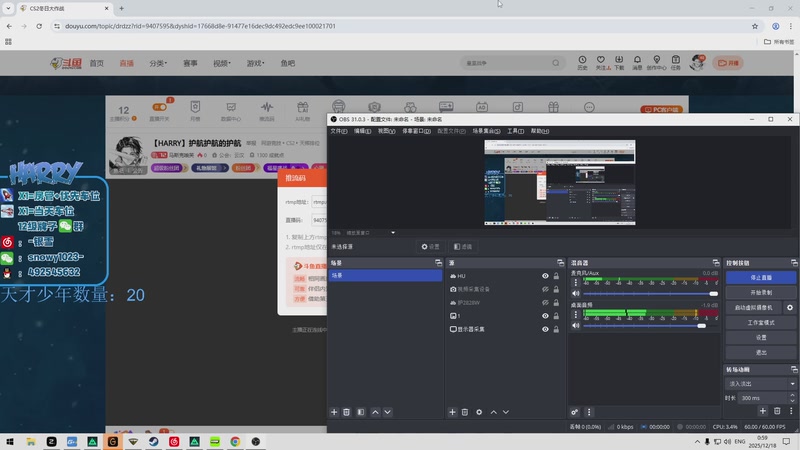Image resolution: width=800 pixels, height=450 pixels.
Task: Click 退出 exit button in OBS
Action: click(761, 353)
